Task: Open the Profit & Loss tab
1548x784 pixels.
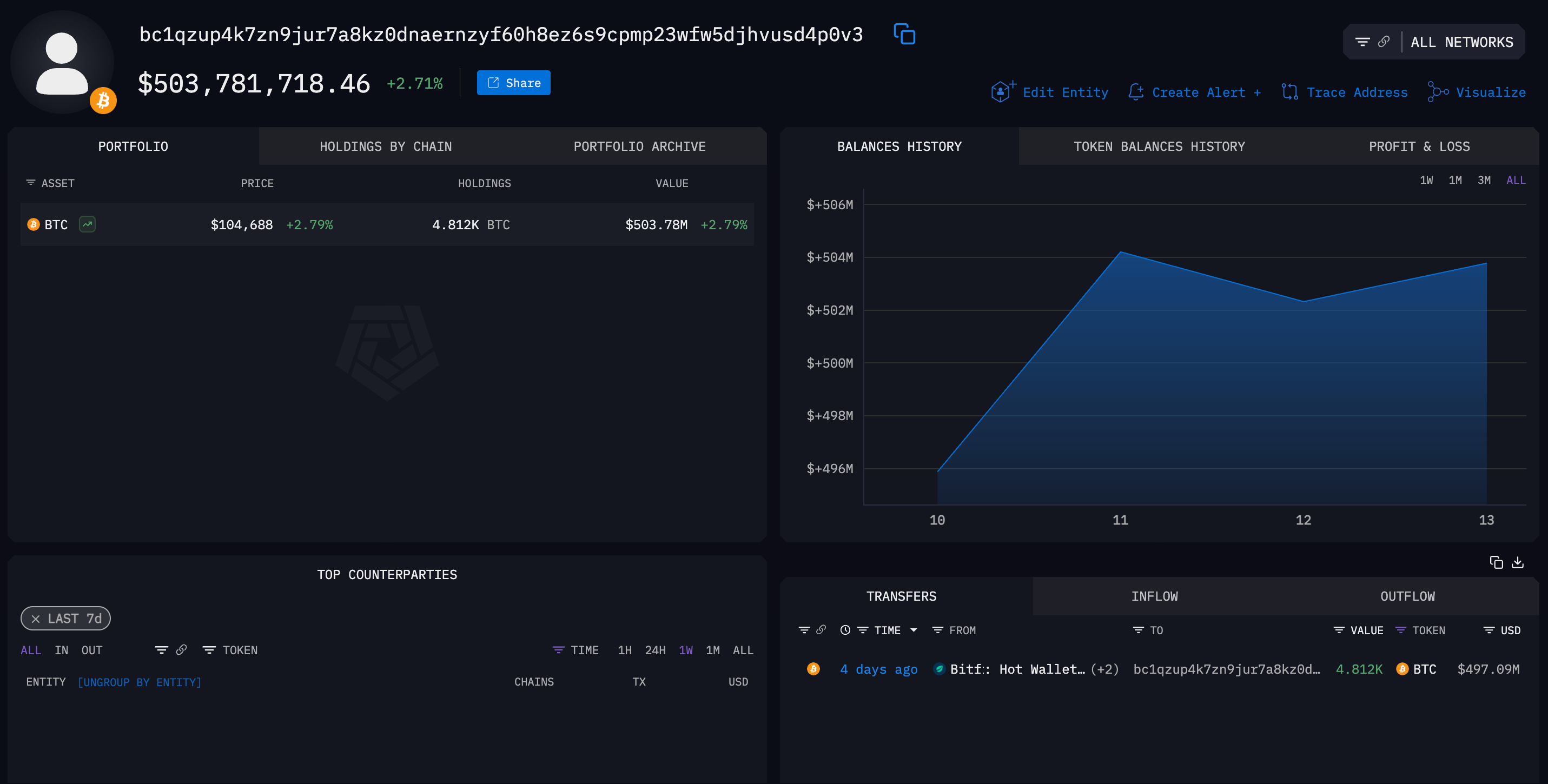Action: pyautogui.click(x=1419, y=147)
